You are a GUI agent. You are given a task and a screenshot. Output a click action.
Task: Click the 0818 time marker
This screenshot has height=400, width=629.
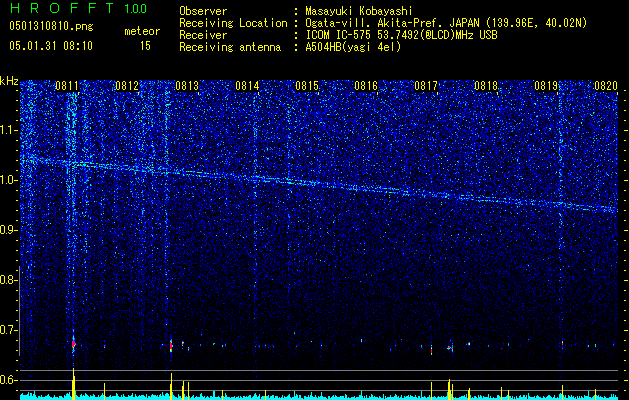[486, 86]
